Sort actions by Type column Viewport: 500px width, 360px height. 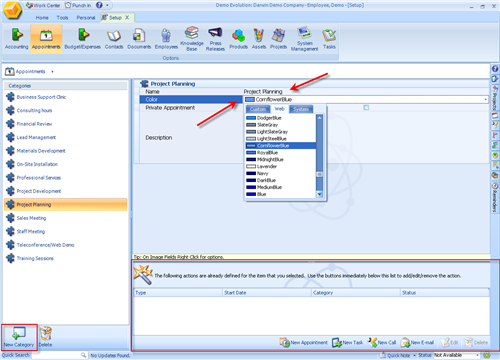click(x=178, y=293)
